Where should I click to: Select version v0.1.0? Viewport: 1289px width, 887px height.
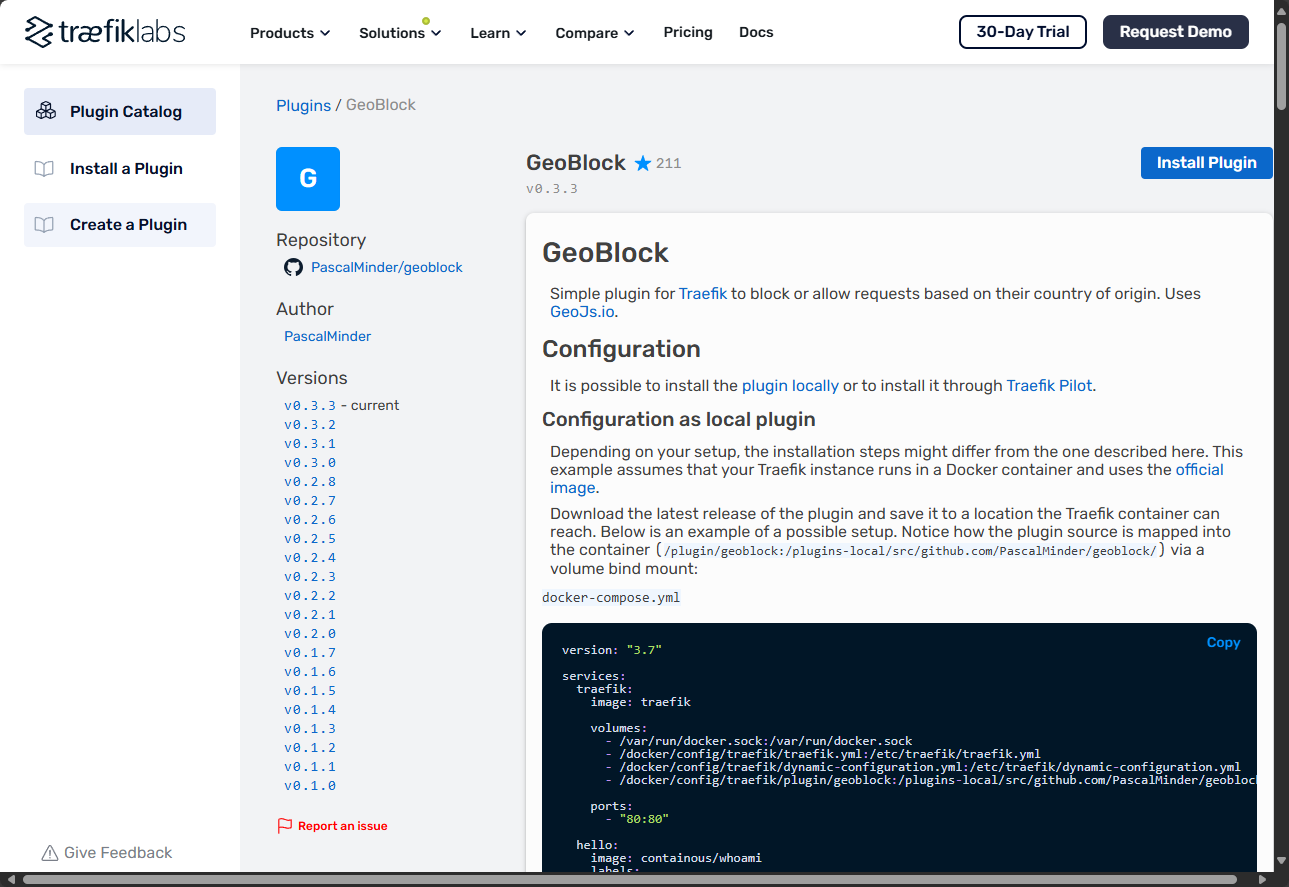[x=310, y=785]
